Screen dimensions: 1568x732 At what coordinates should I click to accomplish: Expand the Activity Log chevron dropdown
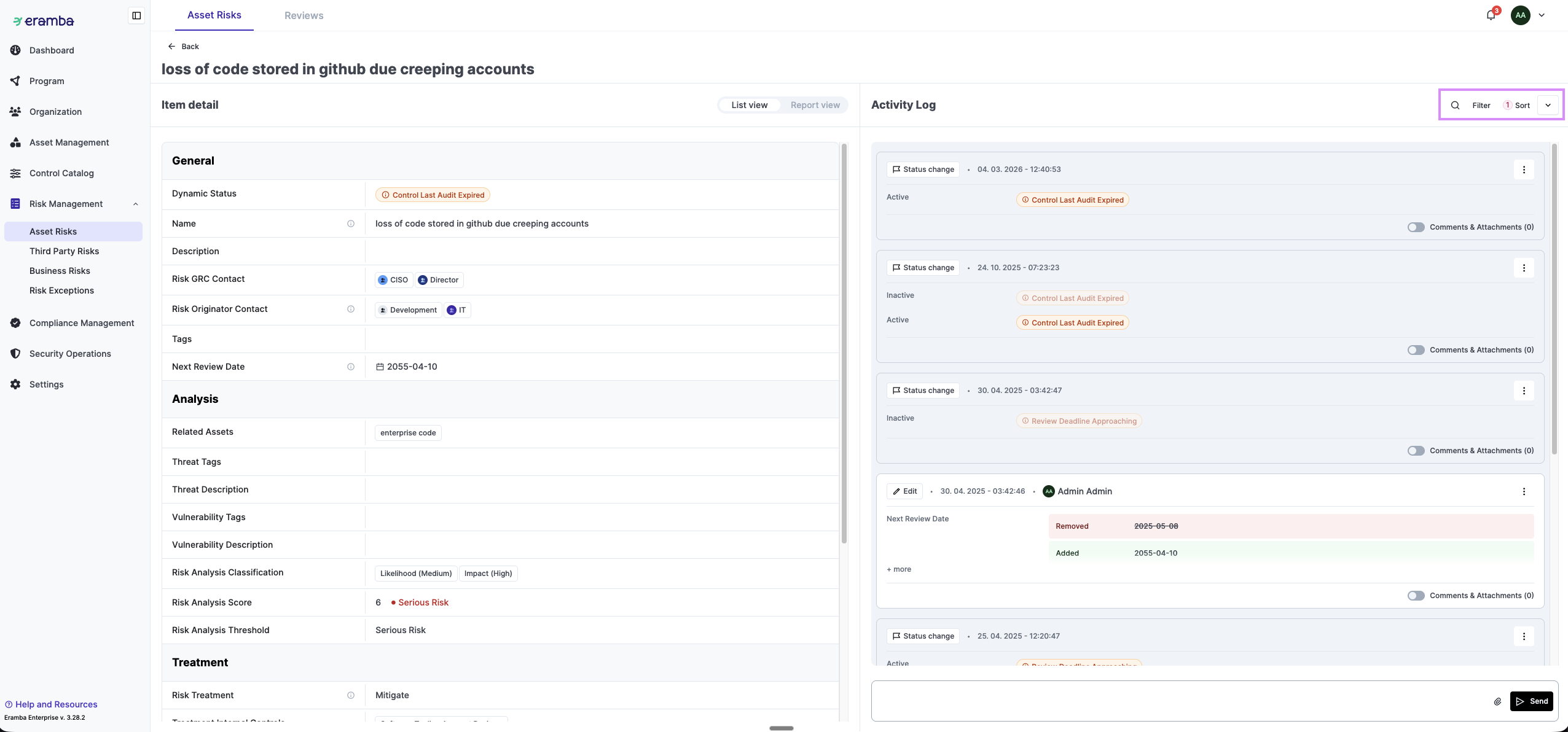tap(1548, 105)
